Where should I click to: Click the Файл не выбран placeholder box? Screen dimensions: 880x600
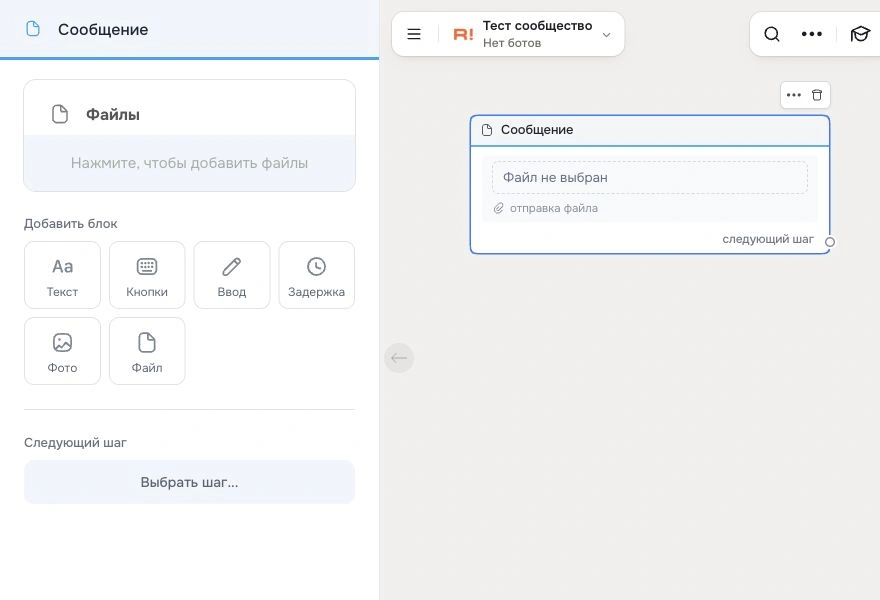[650, 177]
